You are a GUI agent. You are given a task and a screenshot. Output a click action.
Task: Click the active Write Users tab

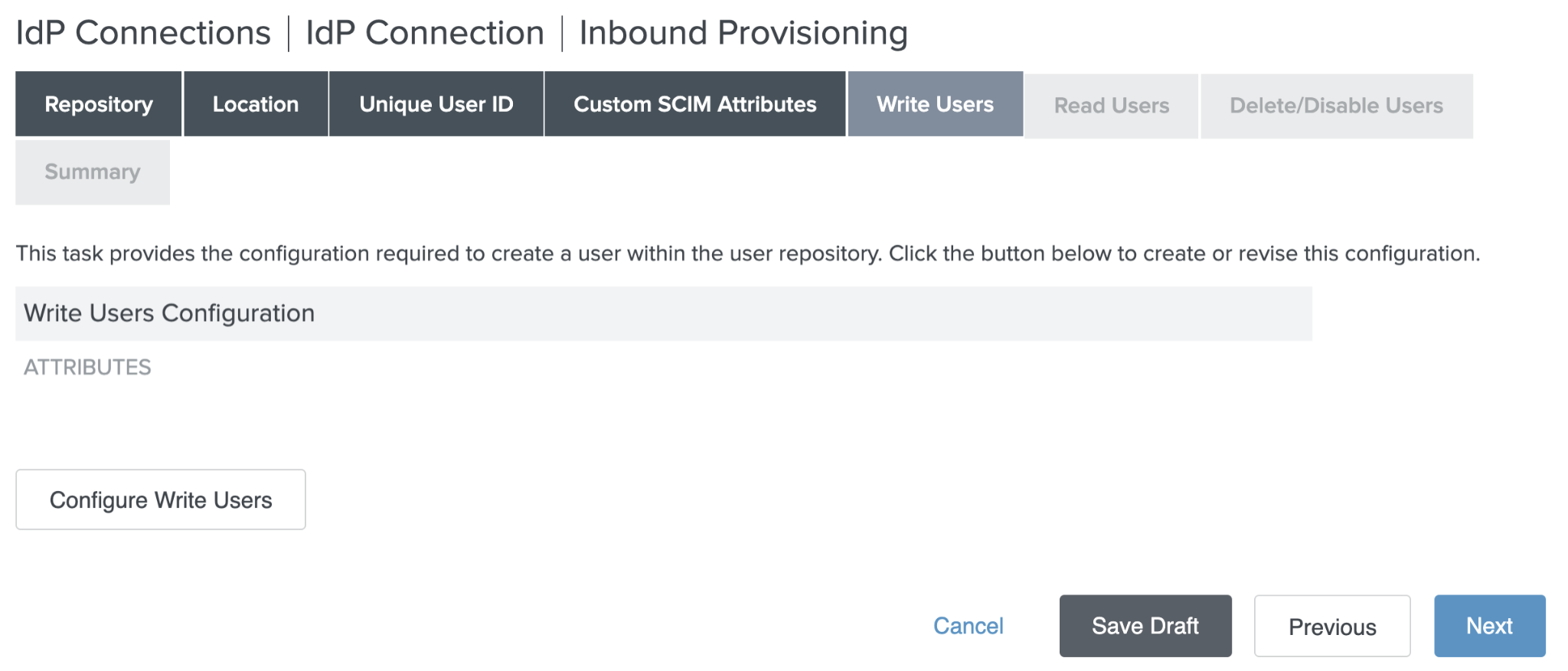pos(935,104)
